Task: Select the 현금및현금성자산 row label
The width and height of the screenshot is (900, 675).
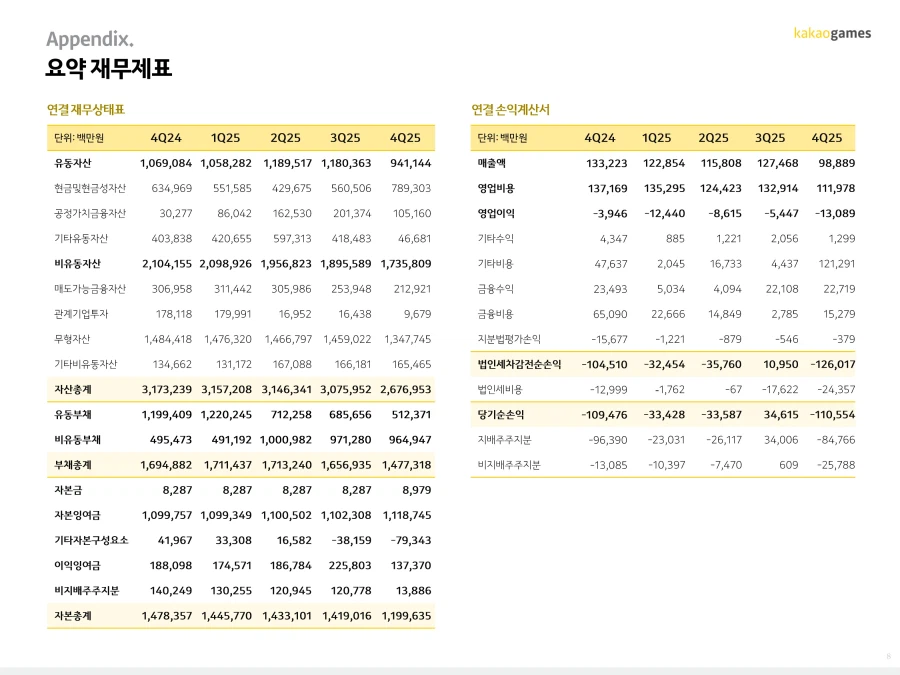Action: click(x=90, y=188)
